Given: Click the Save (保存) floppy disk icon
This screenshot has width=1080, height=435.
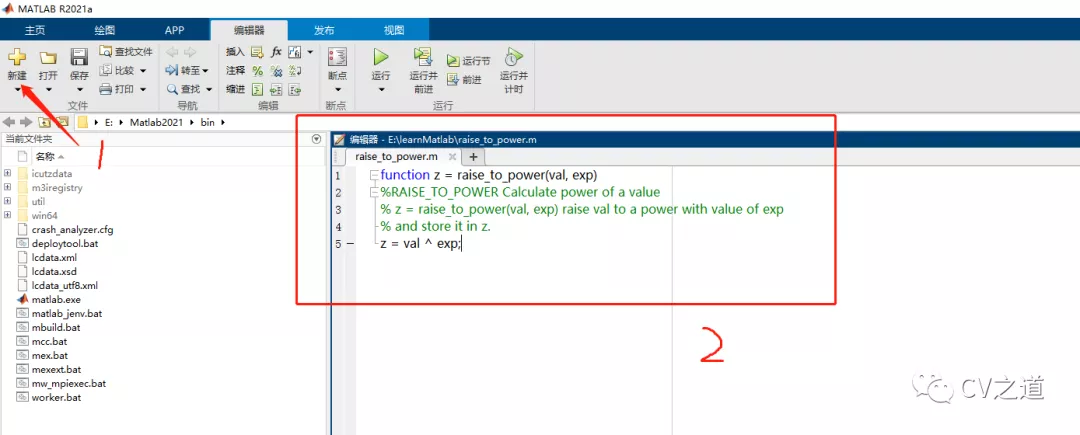Looking at the screenshot, I should [79, 57].
